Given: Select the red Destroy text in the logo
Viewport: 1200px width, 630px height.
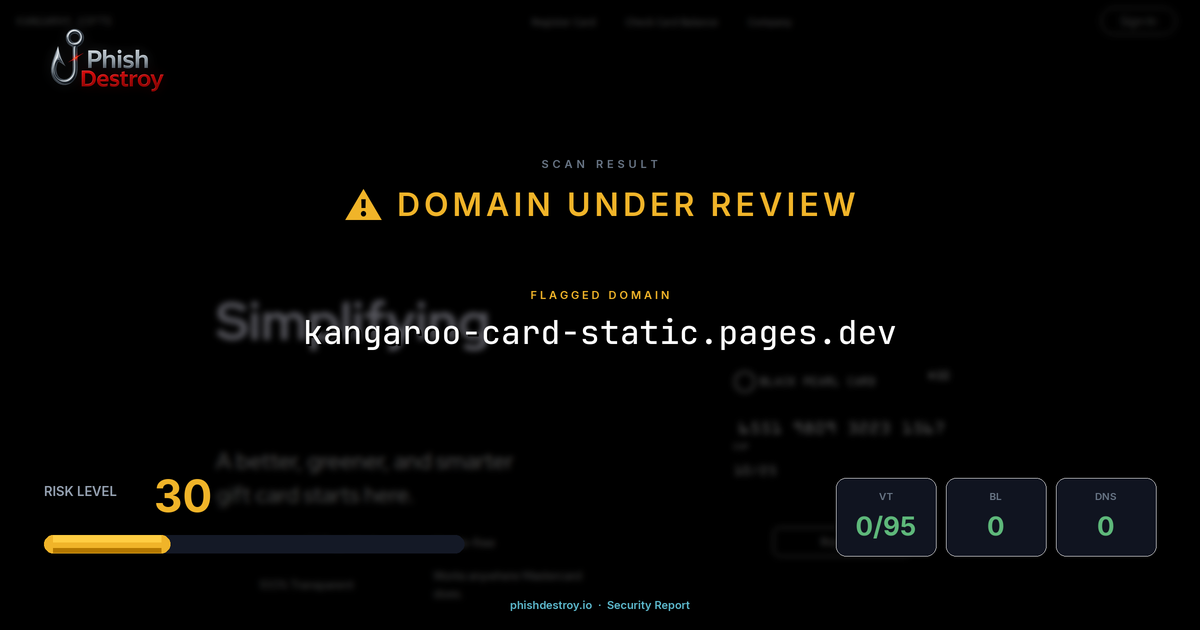Looking at the screenshot, I should [x=122, y=78].
